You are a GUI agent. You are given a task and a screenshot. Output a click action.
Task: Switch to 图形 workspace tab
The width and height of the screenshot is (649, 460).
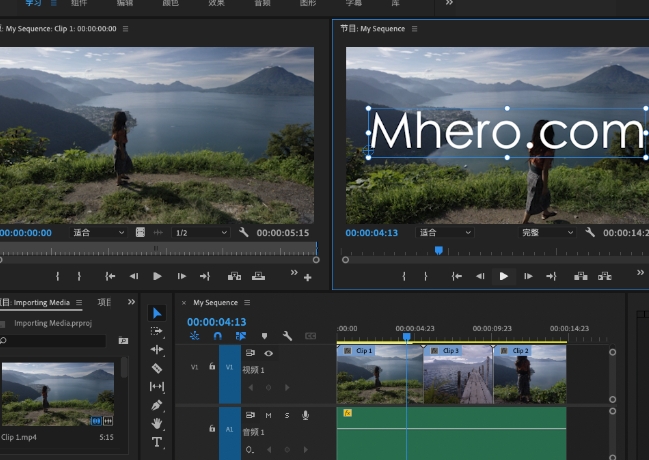(308, 3)
